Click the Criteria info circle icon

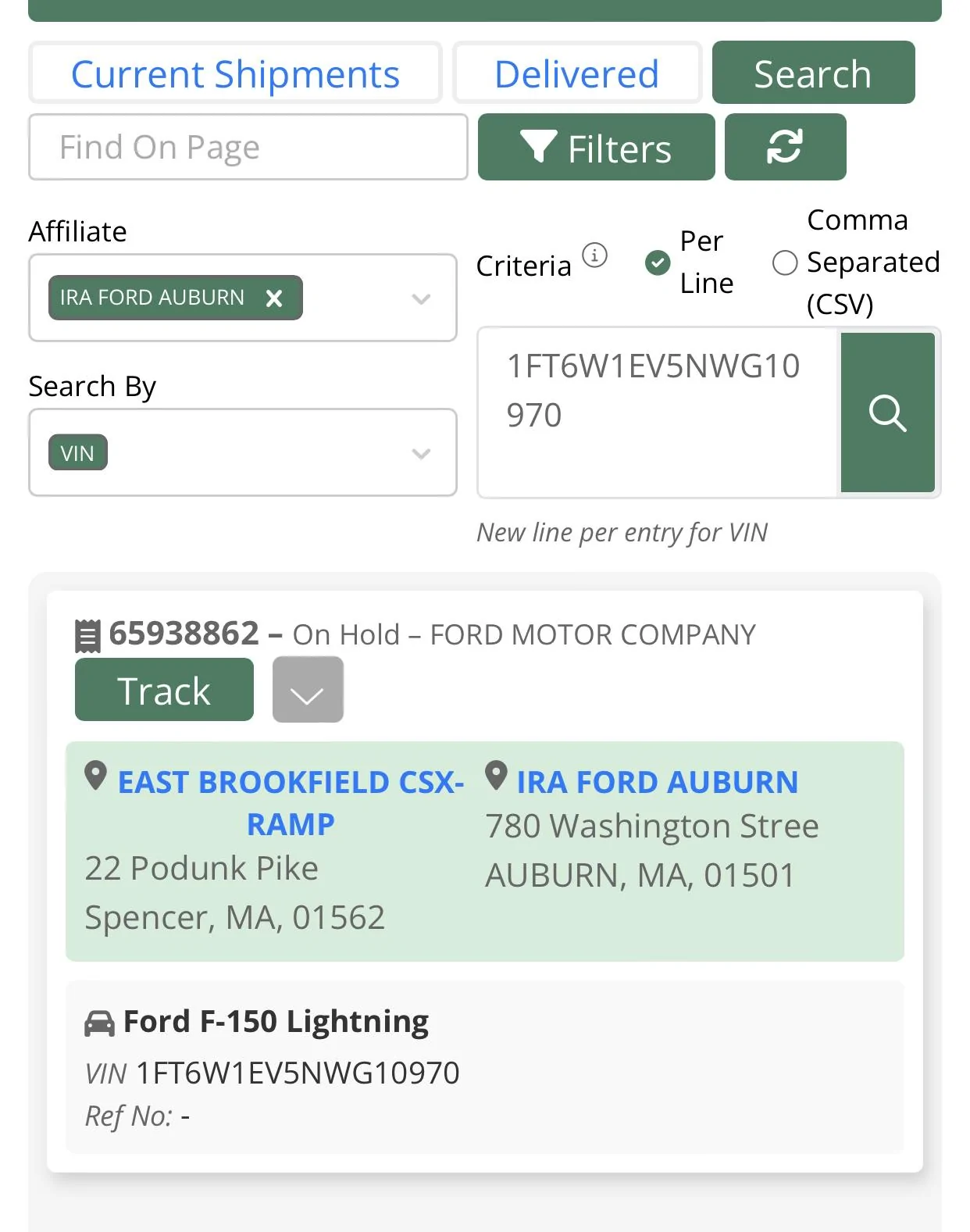(x=594, y=255)
